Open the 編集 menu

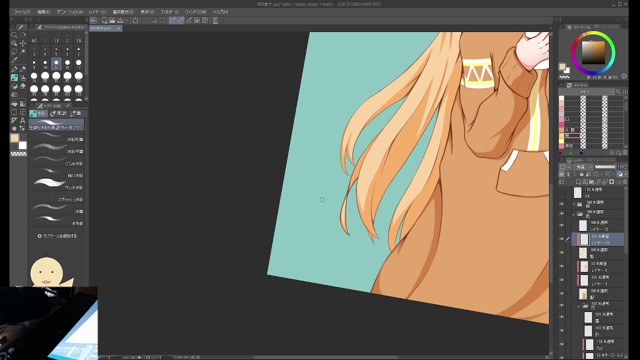point(44,12)
